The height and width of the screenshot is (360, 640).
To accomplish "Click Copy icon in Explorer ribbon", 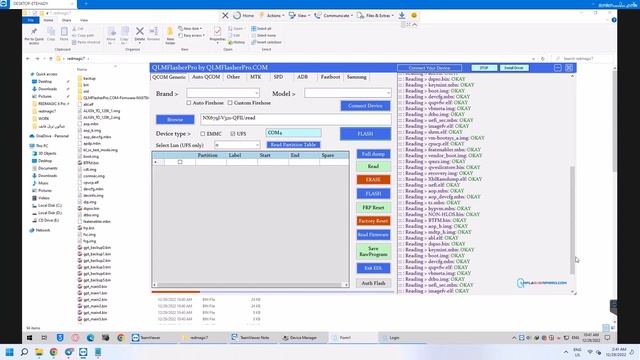I will click(51, 34).
